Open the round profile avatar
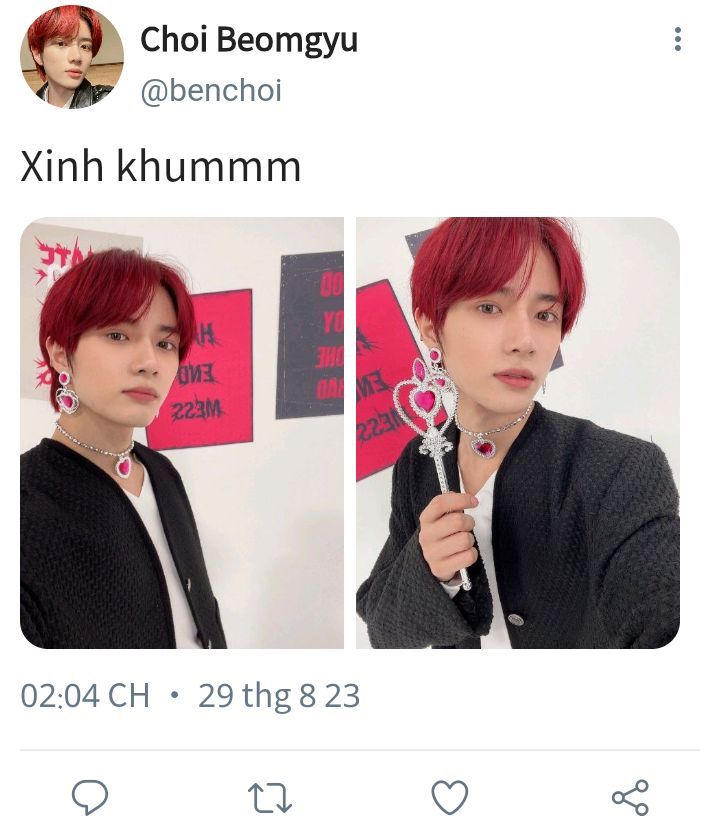Screen dimensions: 720x830 click(x=72, y=57)
